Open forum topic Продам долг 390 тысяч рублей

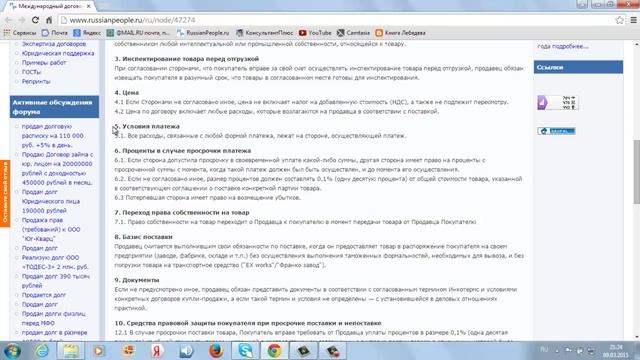pos(56,281)
